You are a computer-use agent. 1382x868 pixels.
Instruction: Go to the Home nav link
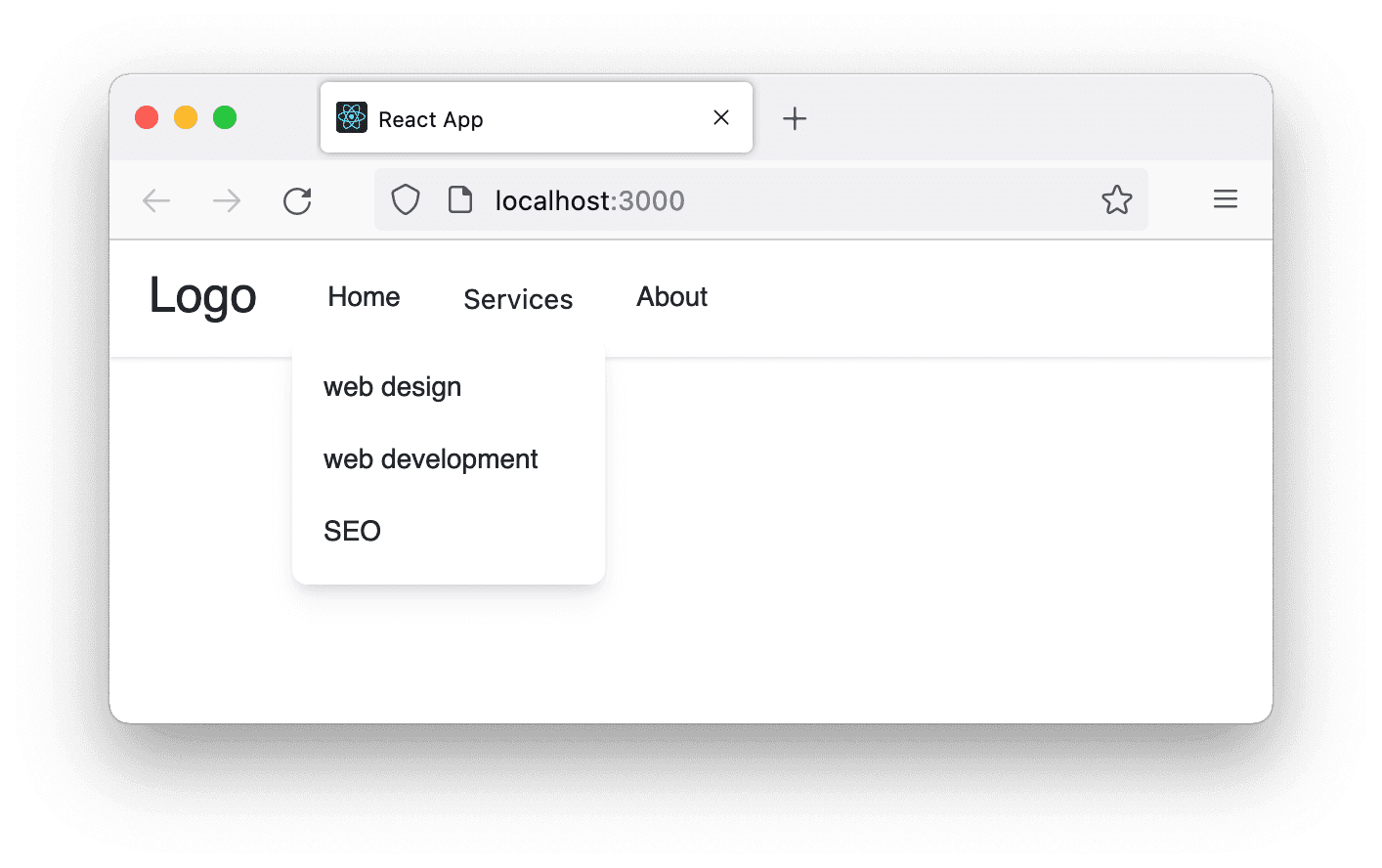[x=364, y=297]
